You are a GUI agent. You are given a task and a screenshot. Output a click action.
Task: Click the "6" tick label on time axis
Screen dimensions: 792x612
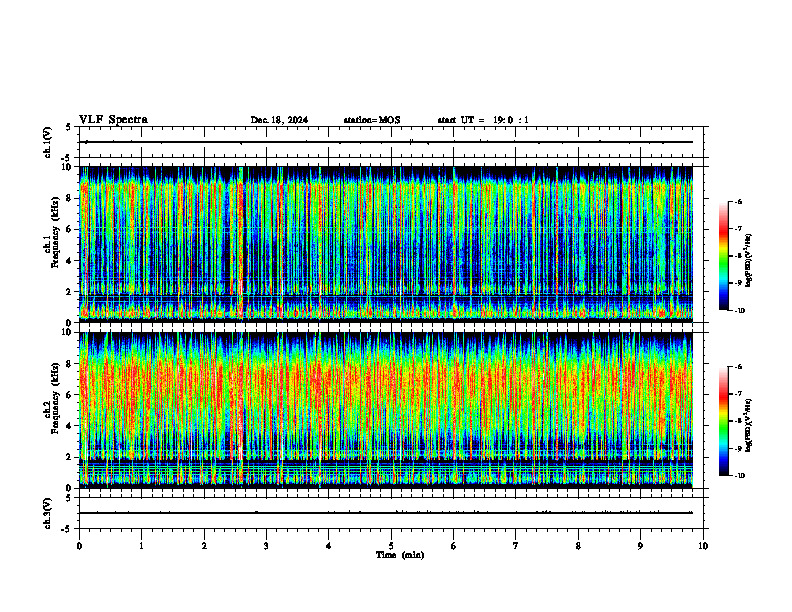point(454,546)
